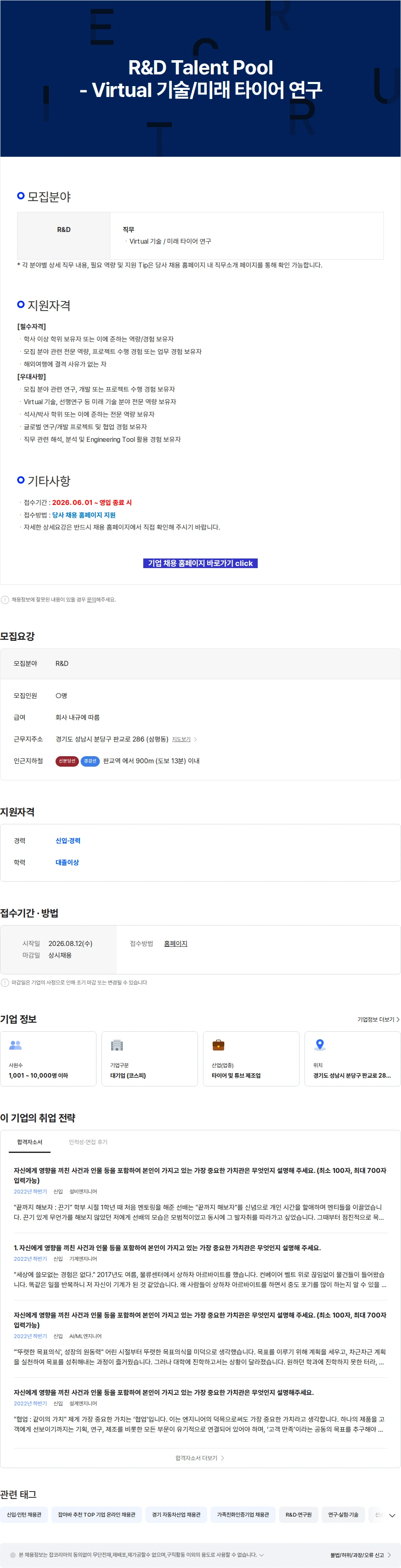Select the R&D·연구원 tag

pyautogui.click(x=299, y=1514)
